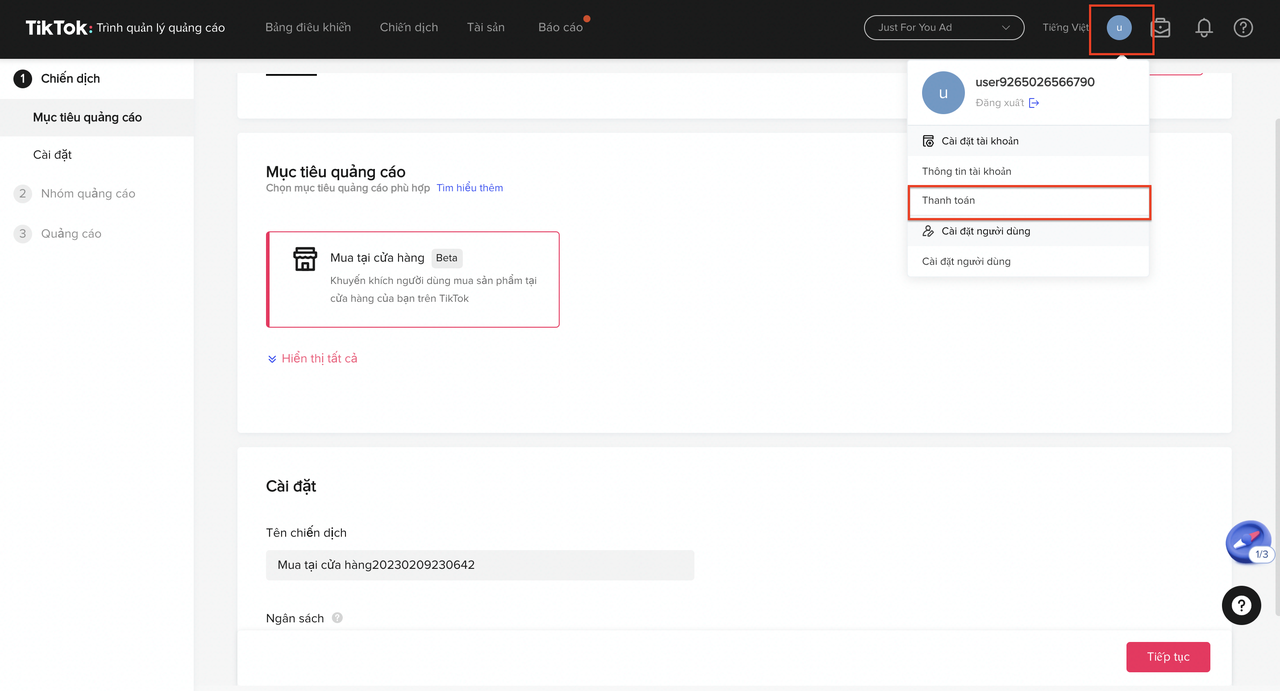Click the budget info tooltip icon
1280x691 pixels.
click(337, 618)
